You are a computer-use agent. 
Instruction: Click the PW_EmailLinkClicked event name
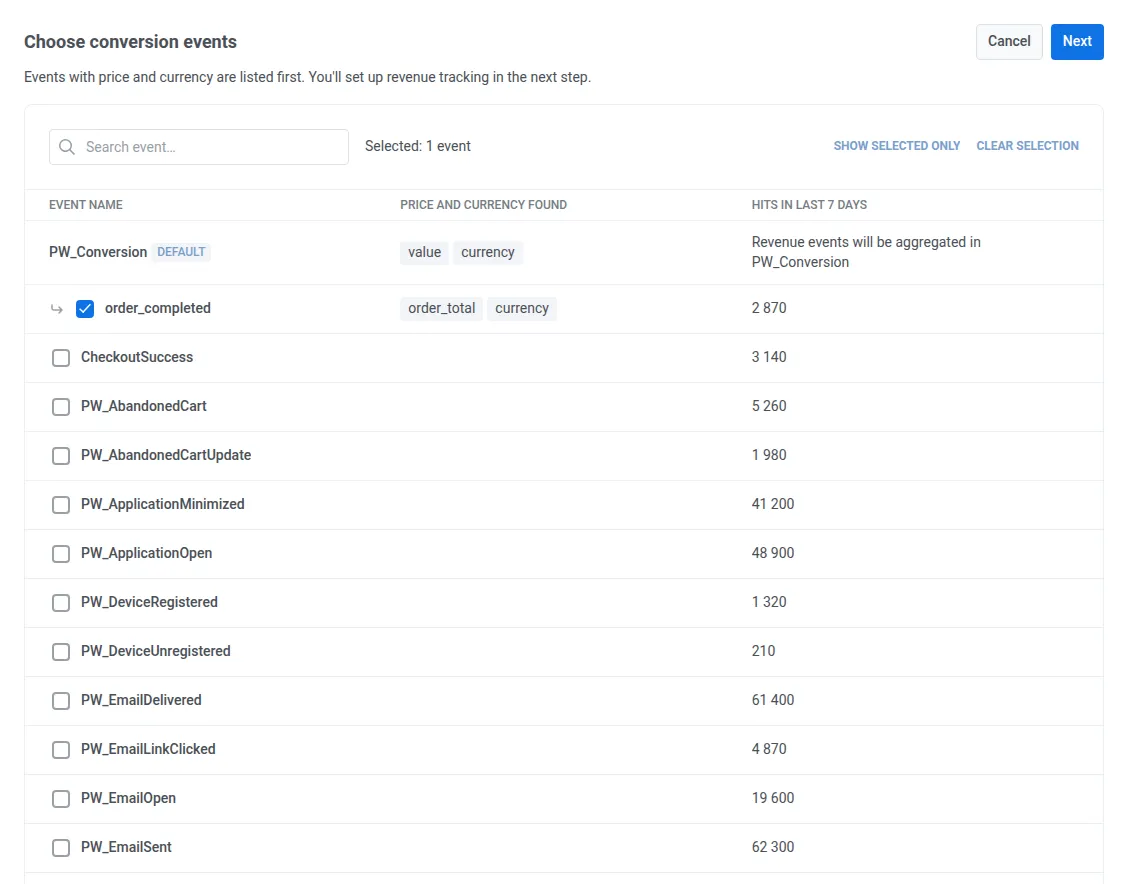(x=148, y=749)
